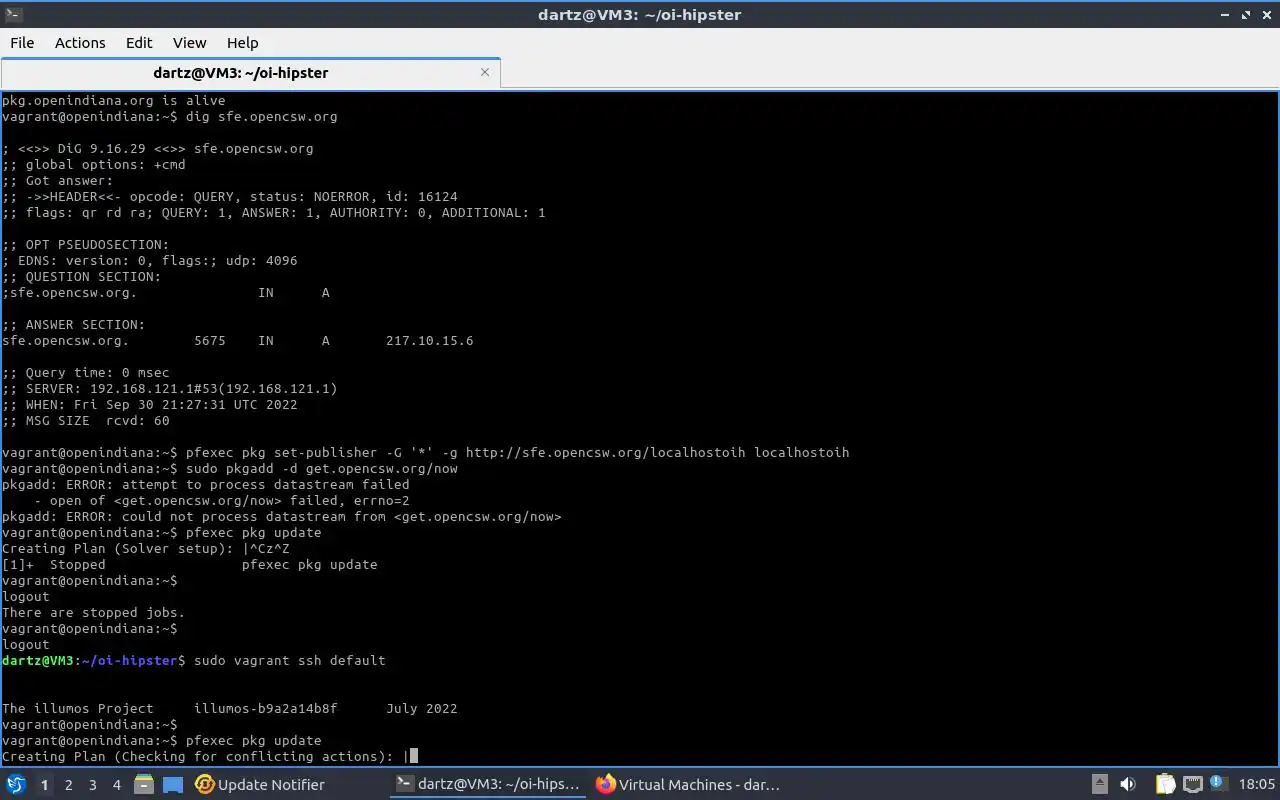
Task: Switch to the Virtual Machines Firefox window
Action: tap(687, 785)
